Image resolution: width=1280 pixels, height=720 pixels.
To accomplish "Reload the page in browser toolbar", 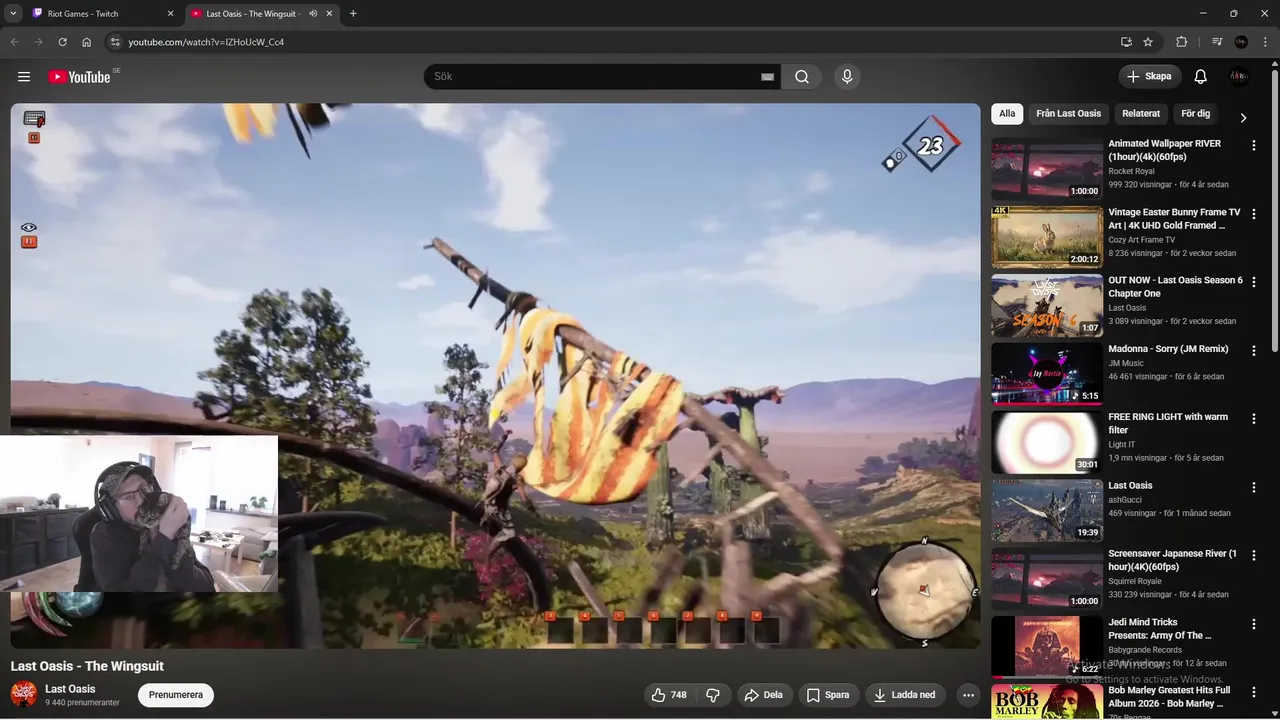I will 62,42.
